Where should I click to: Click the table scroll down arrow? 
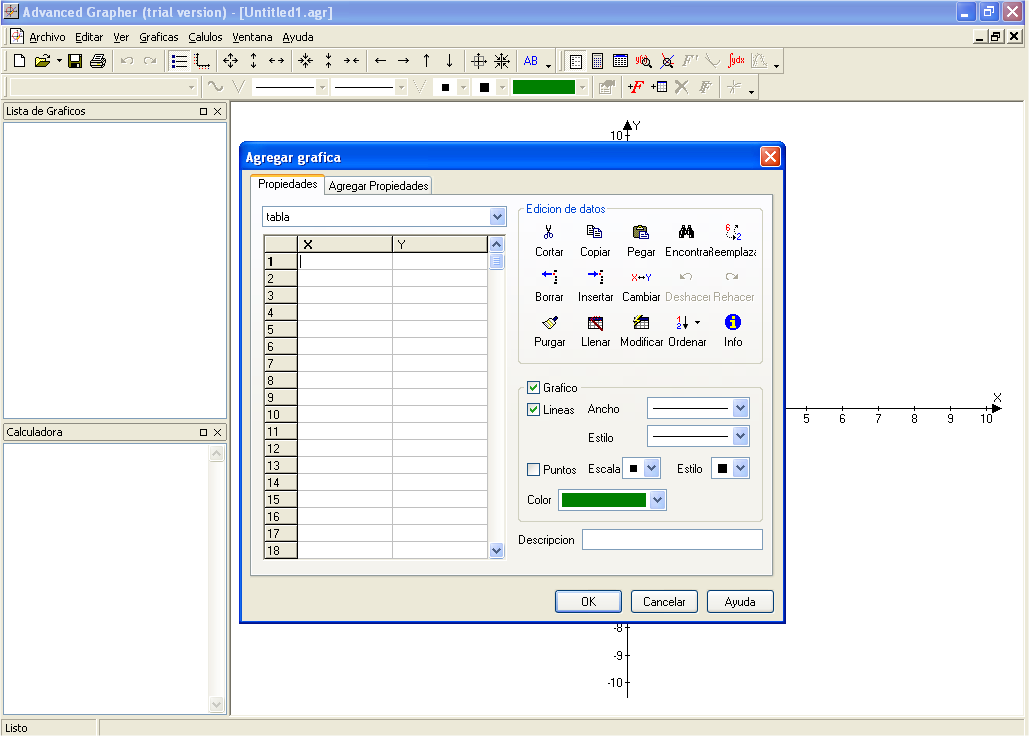click(x=497, y=550)
